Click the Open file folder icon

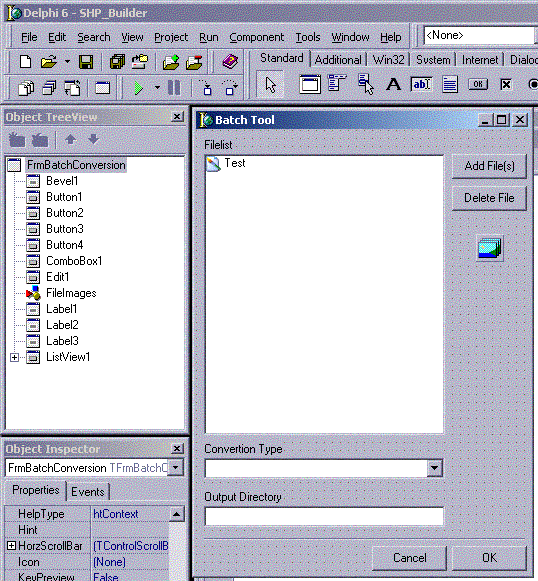pos(49,62)
